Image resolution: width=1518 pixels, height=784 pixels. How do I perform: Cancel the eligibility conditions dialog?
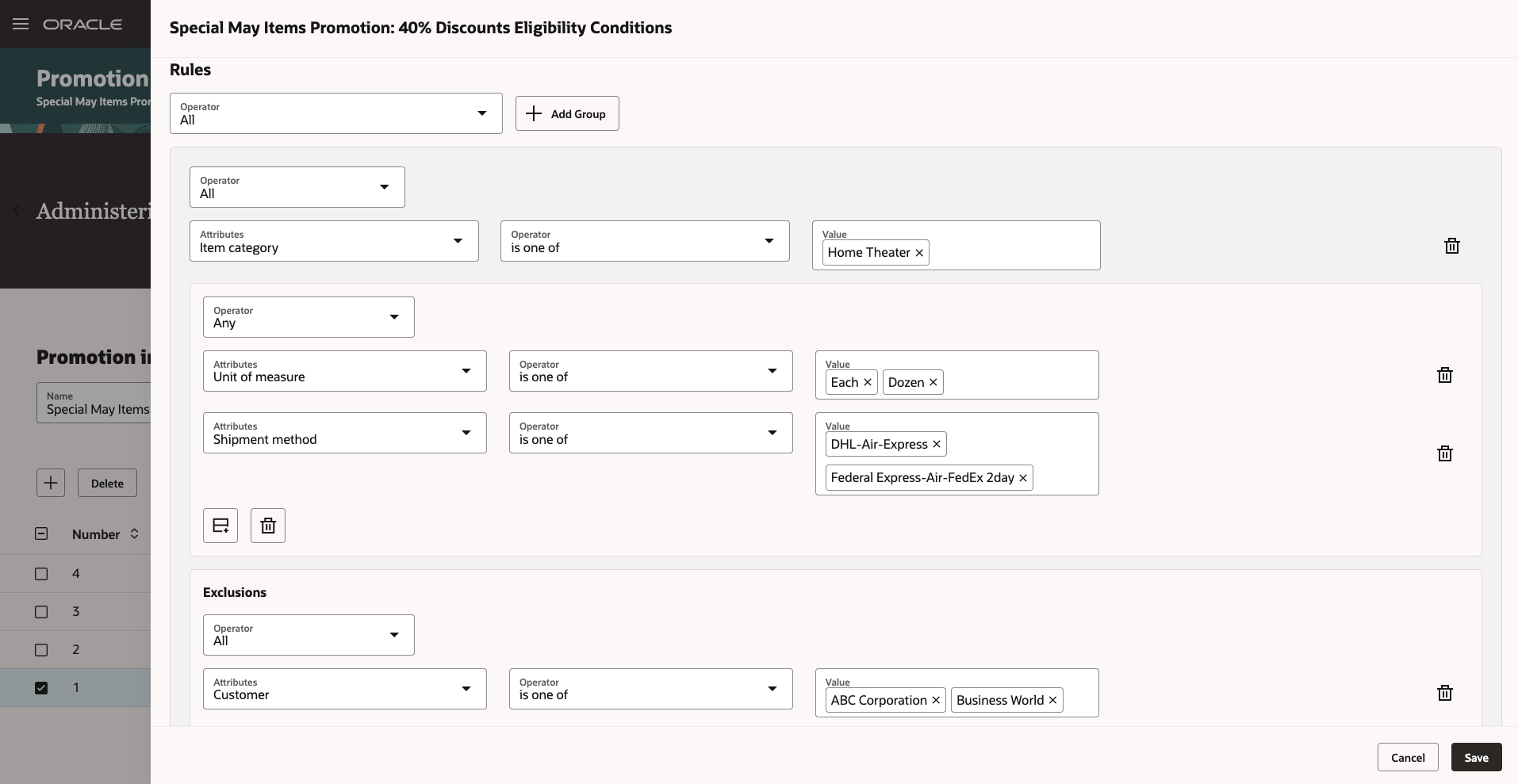tap(1407, 757)
